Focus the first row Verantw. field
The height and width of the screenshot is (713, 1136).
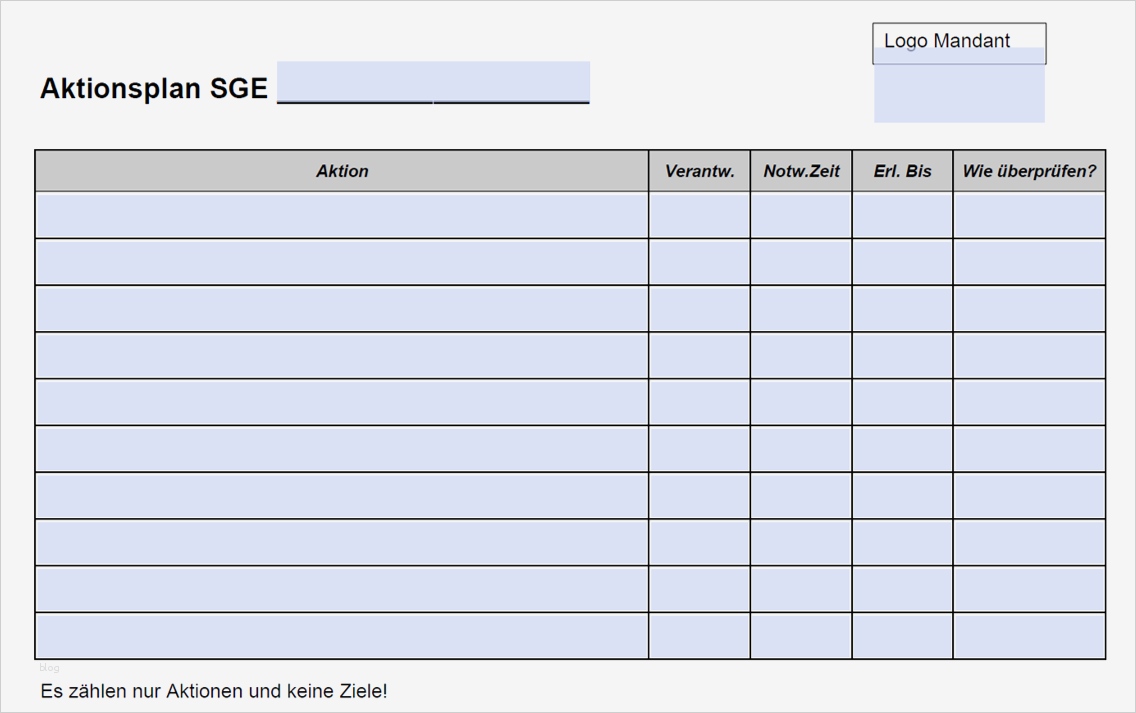[x=699, y=215]
